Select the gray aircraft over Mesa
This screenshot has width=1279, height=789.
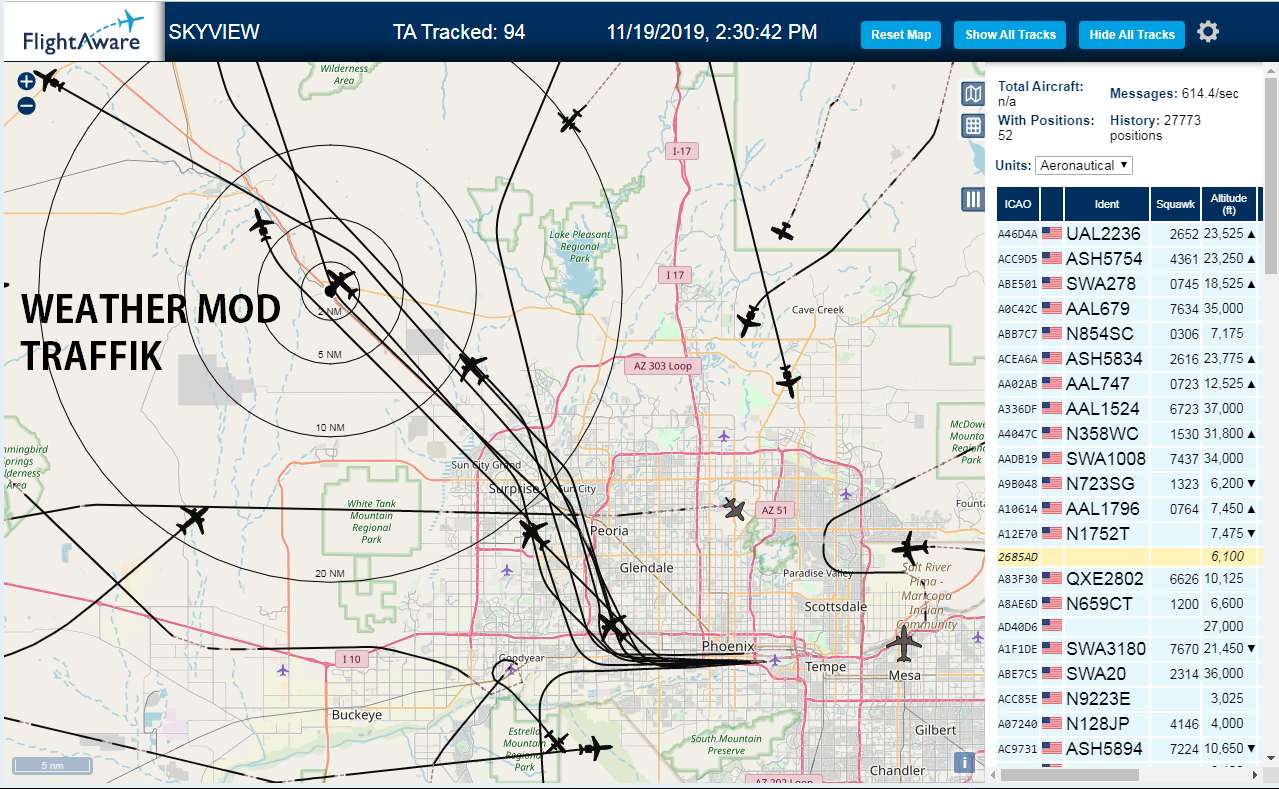coord(904,643)
